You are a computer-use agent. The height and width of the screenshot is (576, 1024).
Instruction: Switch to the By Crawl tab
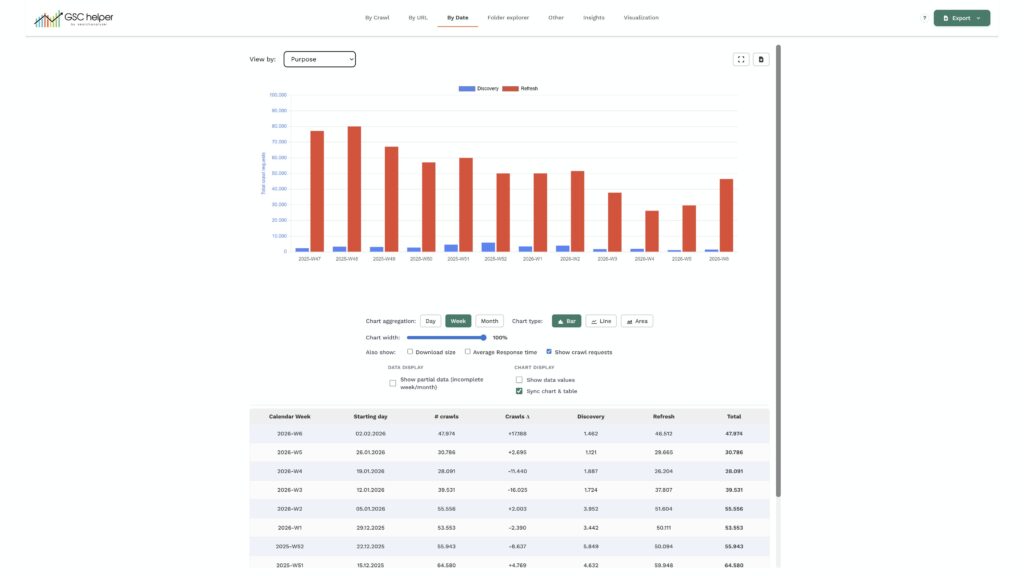tap(377, 17)
